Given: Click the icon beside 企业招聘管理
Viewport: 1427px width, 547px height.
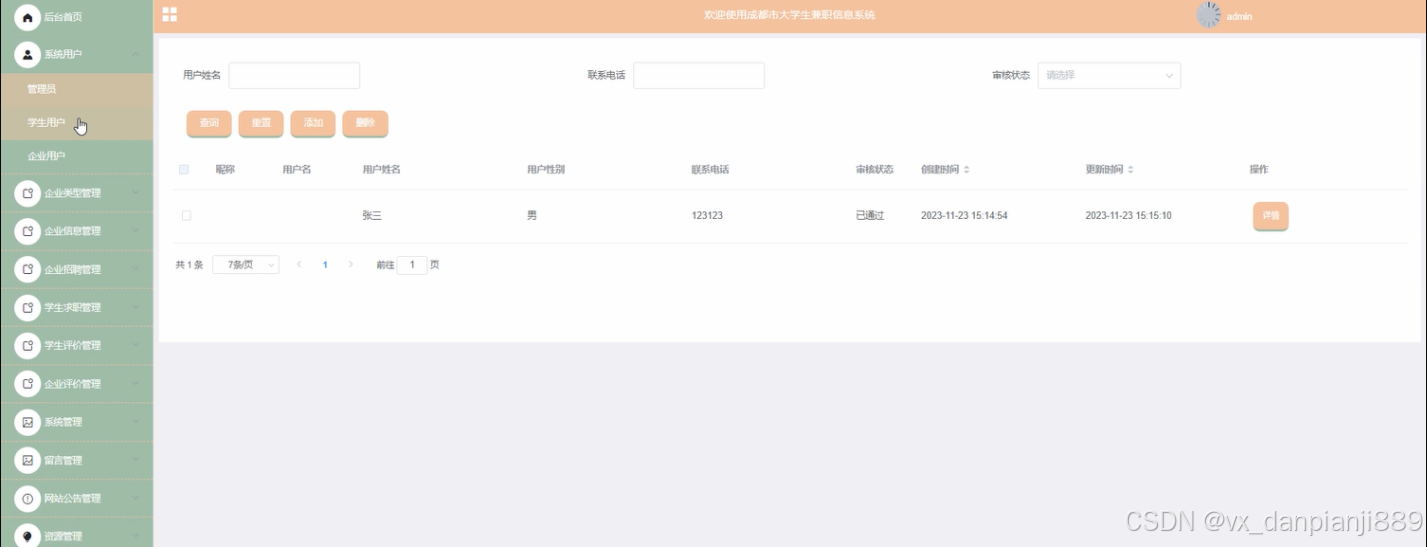Looking at the screenshot, I should [27, 269].
